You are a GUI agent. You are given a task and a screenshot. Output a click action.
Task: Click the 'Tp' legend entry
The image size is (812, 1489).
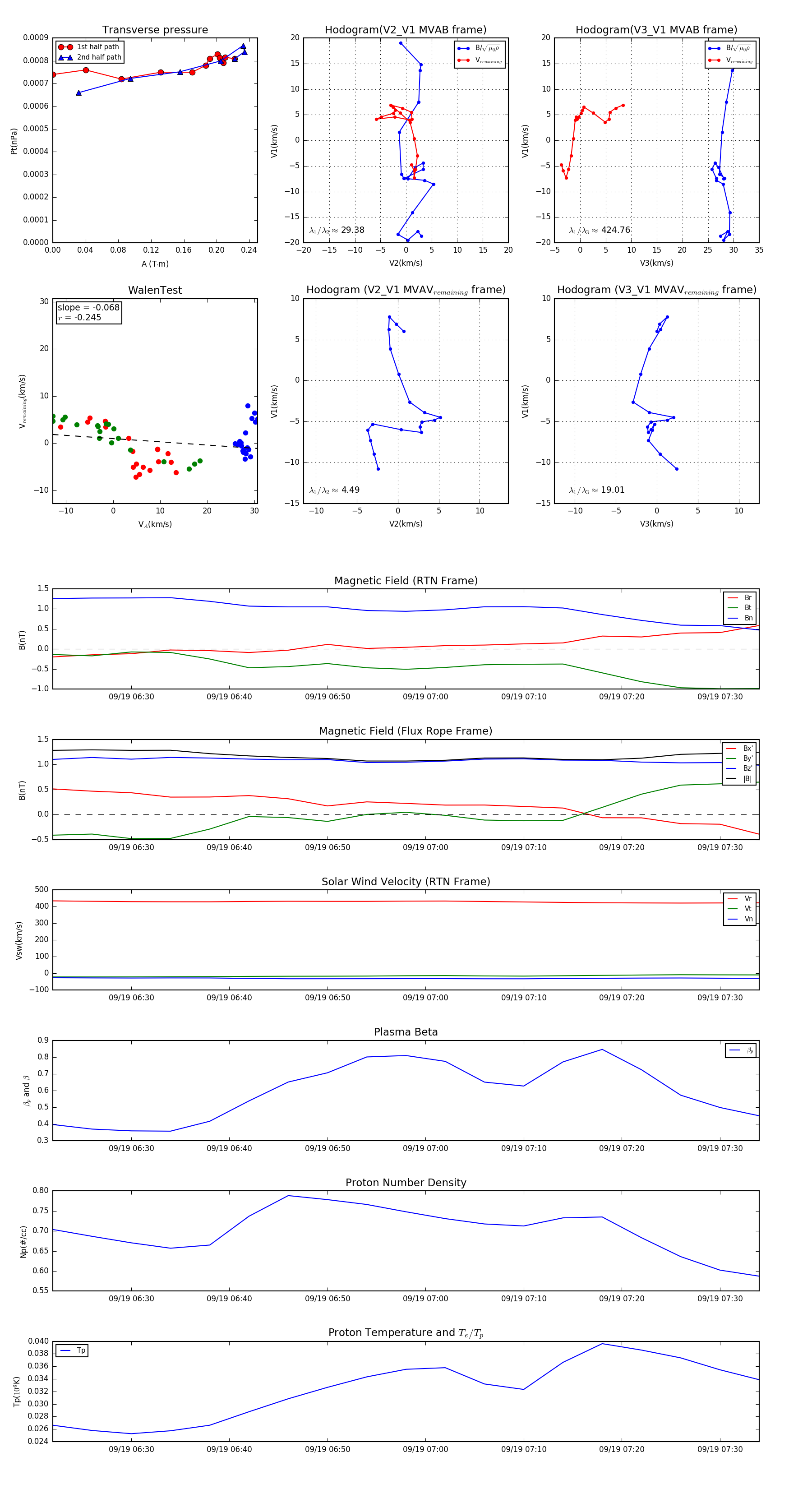point(73,1350)
